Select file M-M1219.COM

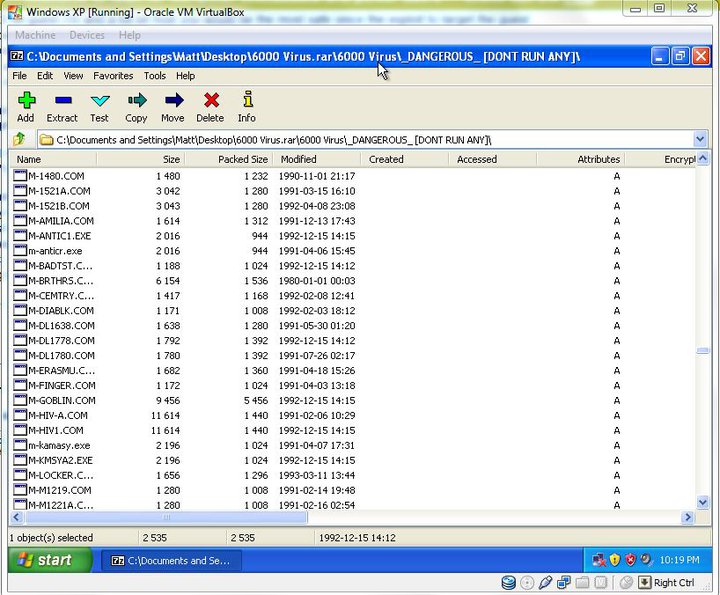point(59,490)
